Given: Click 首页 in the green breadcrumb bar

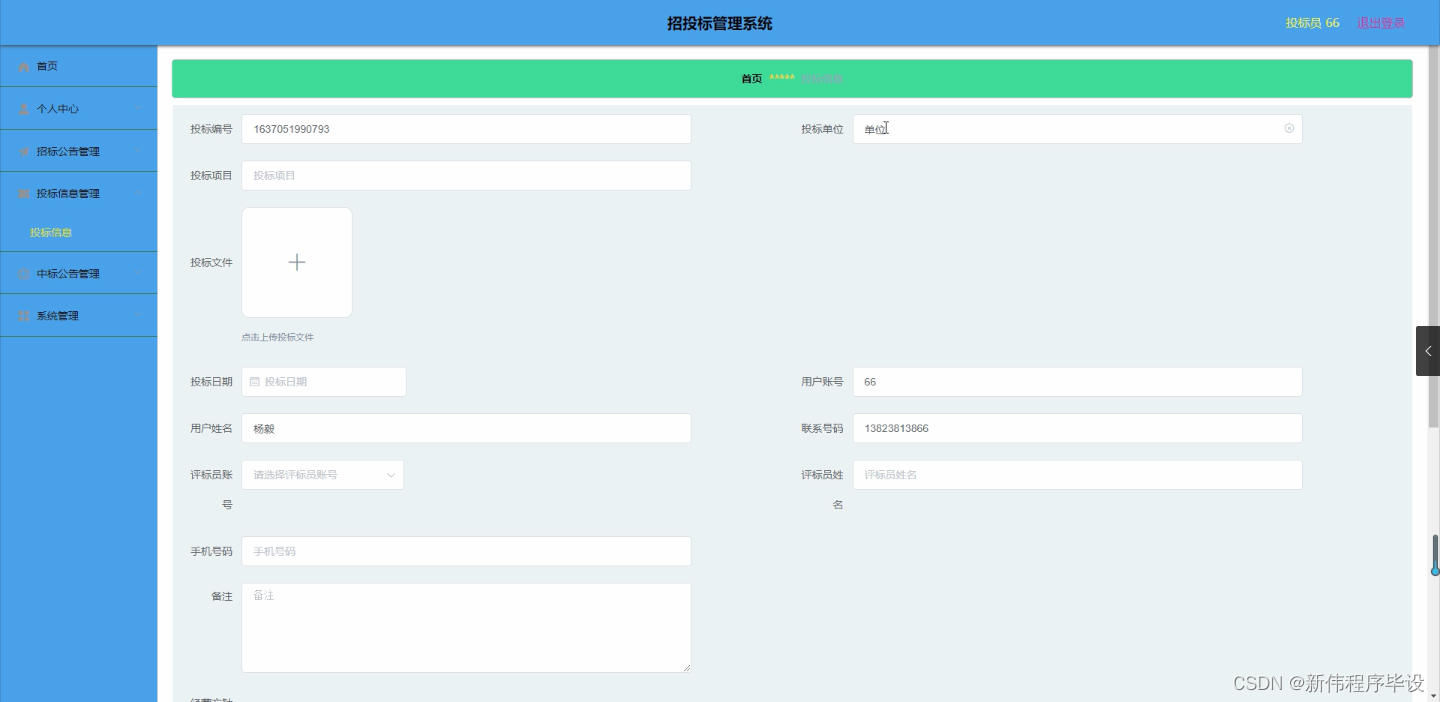Looking at the screenshot, I should pos(751,77).
